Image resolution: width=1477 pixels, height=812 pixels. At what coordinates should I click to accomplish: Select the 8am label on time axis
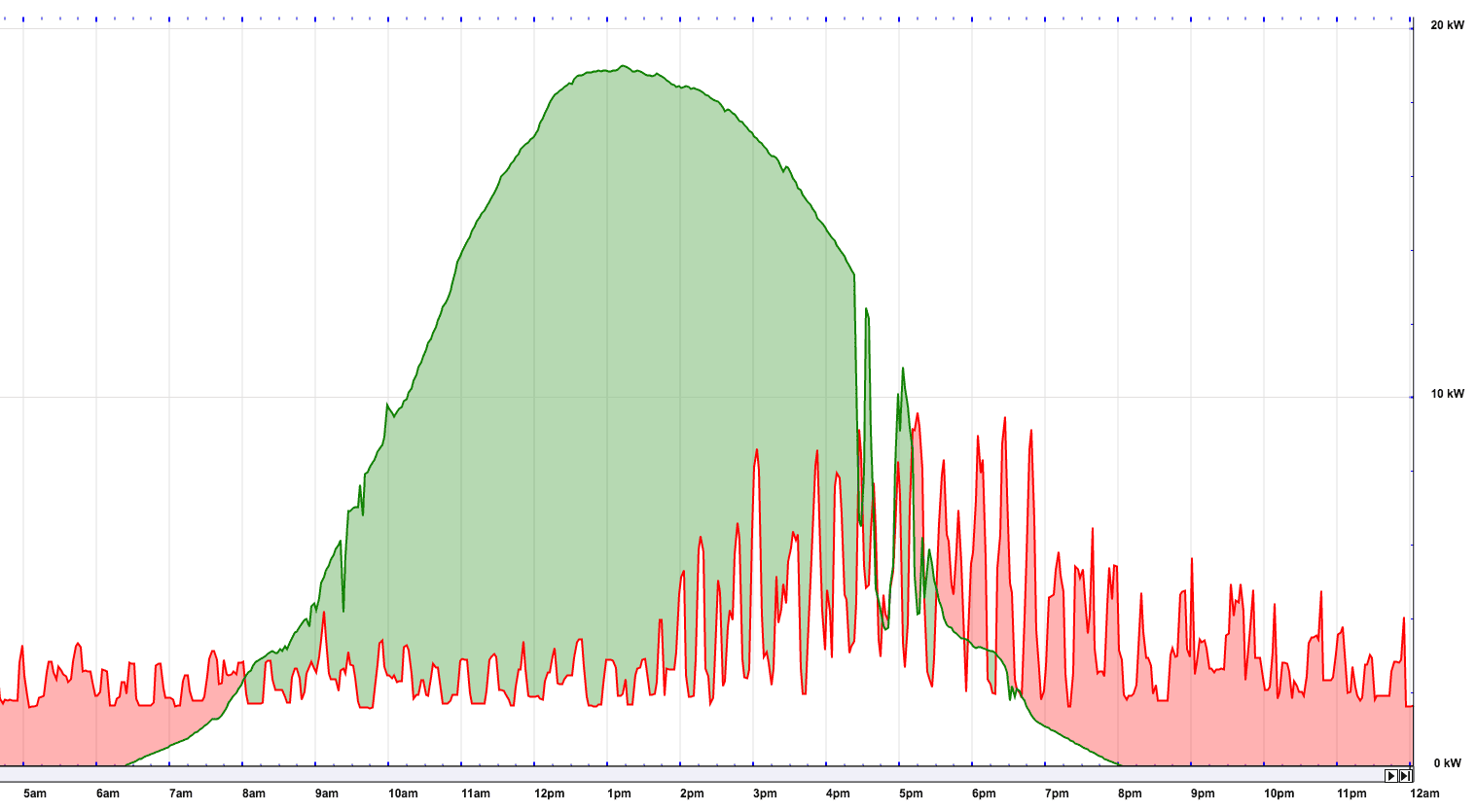[x=254, y=794]
